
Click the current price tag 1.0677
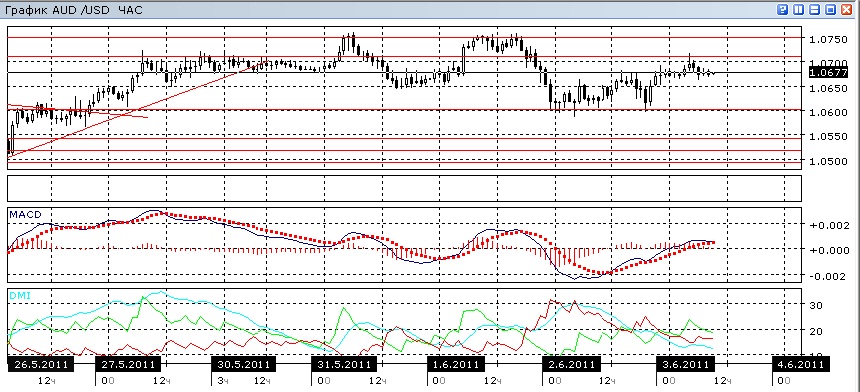point(827,72)
